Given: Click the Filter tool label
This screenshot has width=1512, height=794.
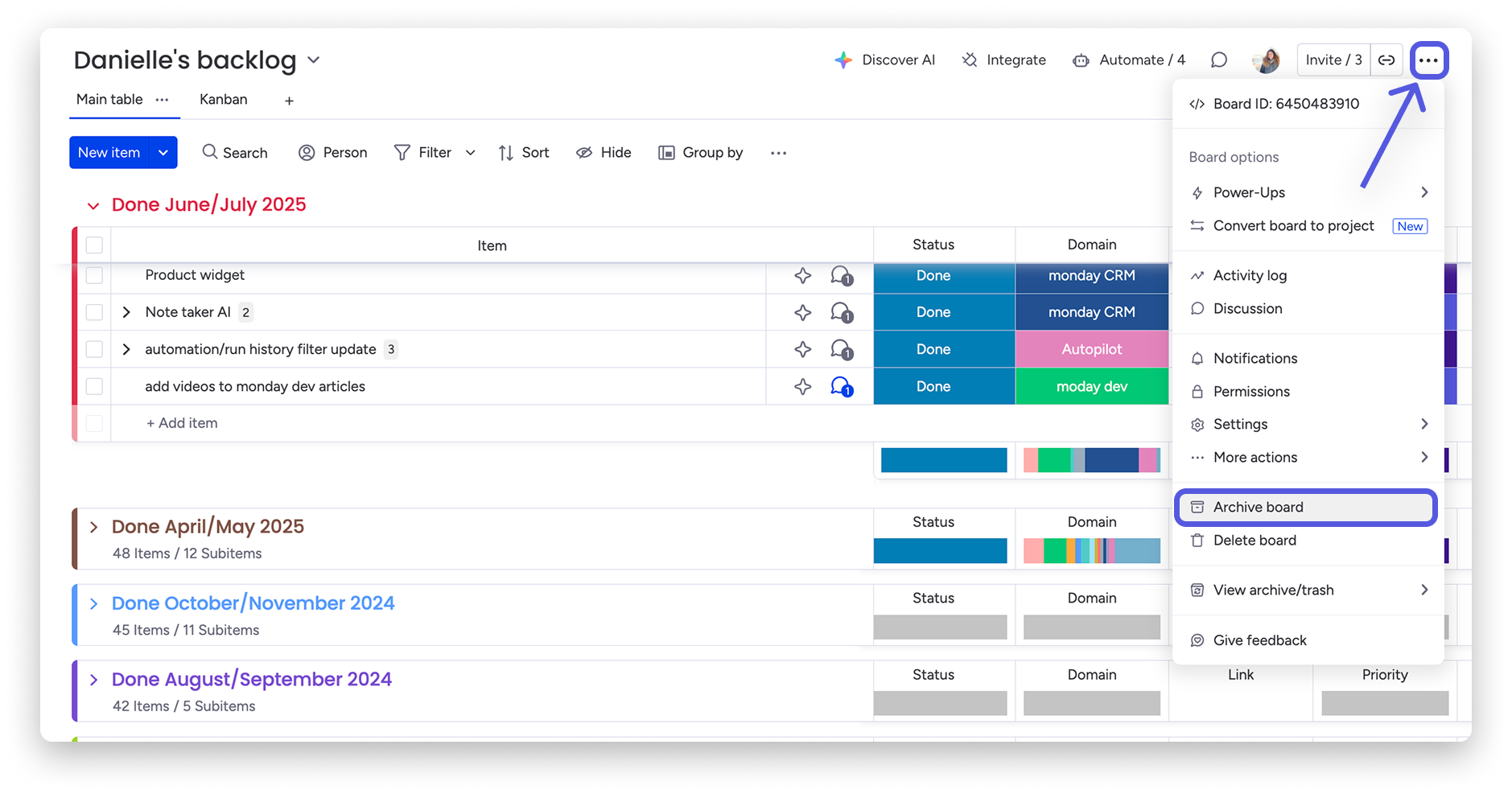Looking at the screenshot, I should pos(435,153).
